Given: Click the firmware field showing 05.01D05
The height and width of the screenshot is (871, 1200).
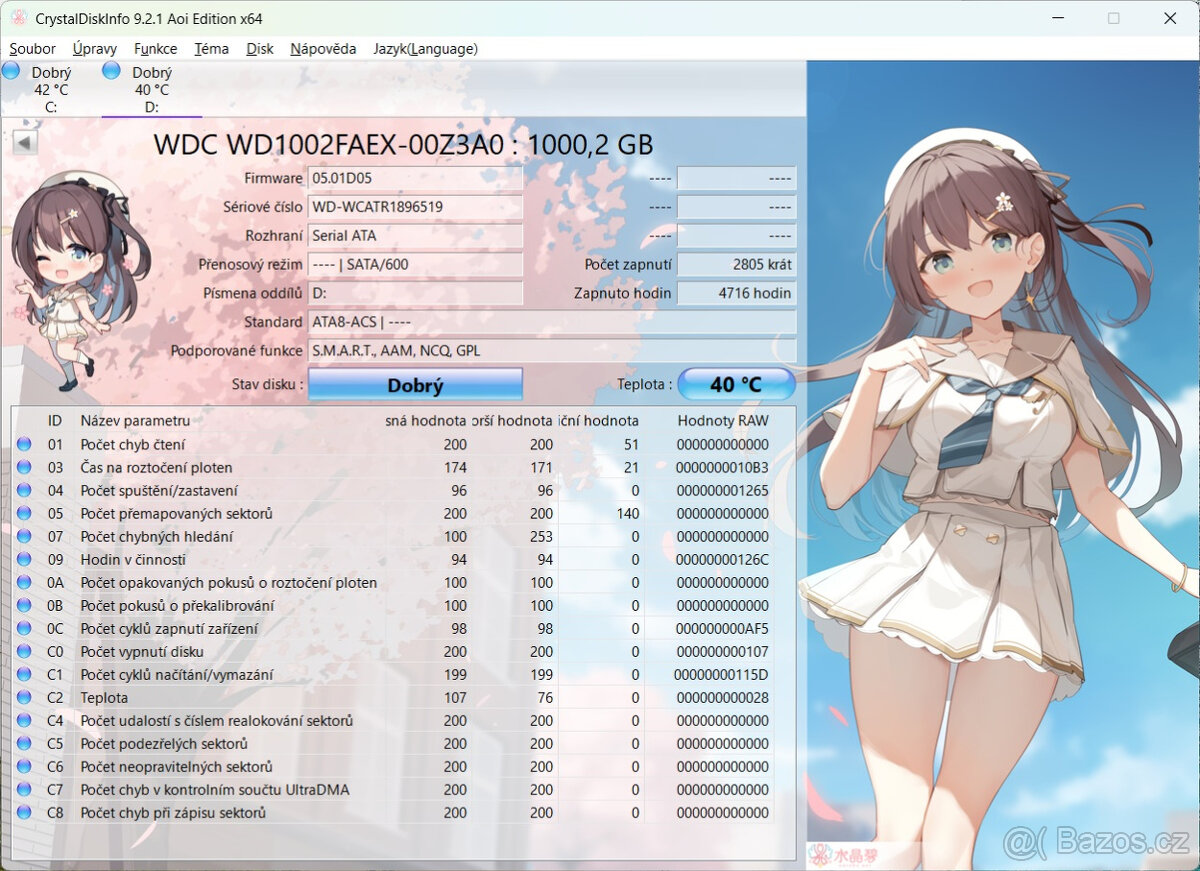Looking at the screenshot, I should coord(416,178).
